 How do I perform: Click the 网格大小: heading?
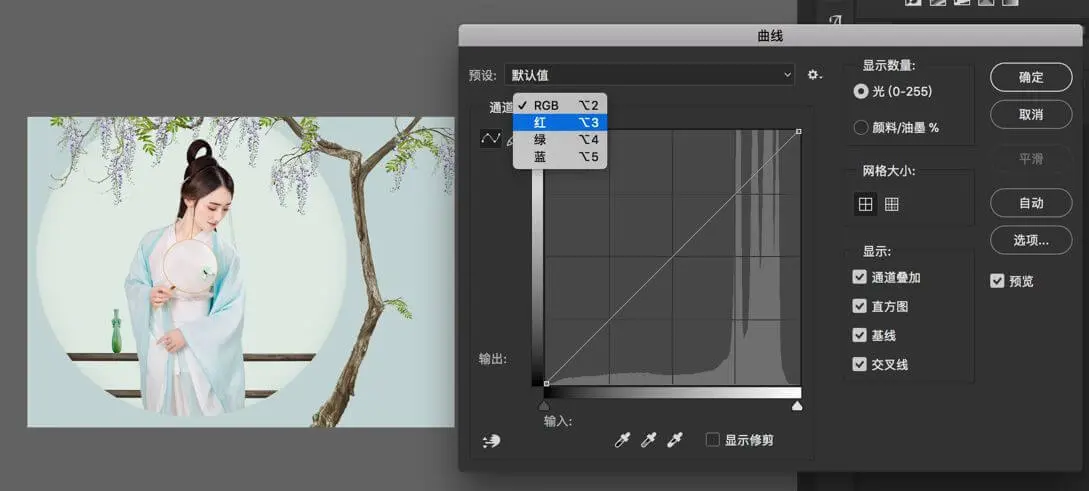click(889, 170)
